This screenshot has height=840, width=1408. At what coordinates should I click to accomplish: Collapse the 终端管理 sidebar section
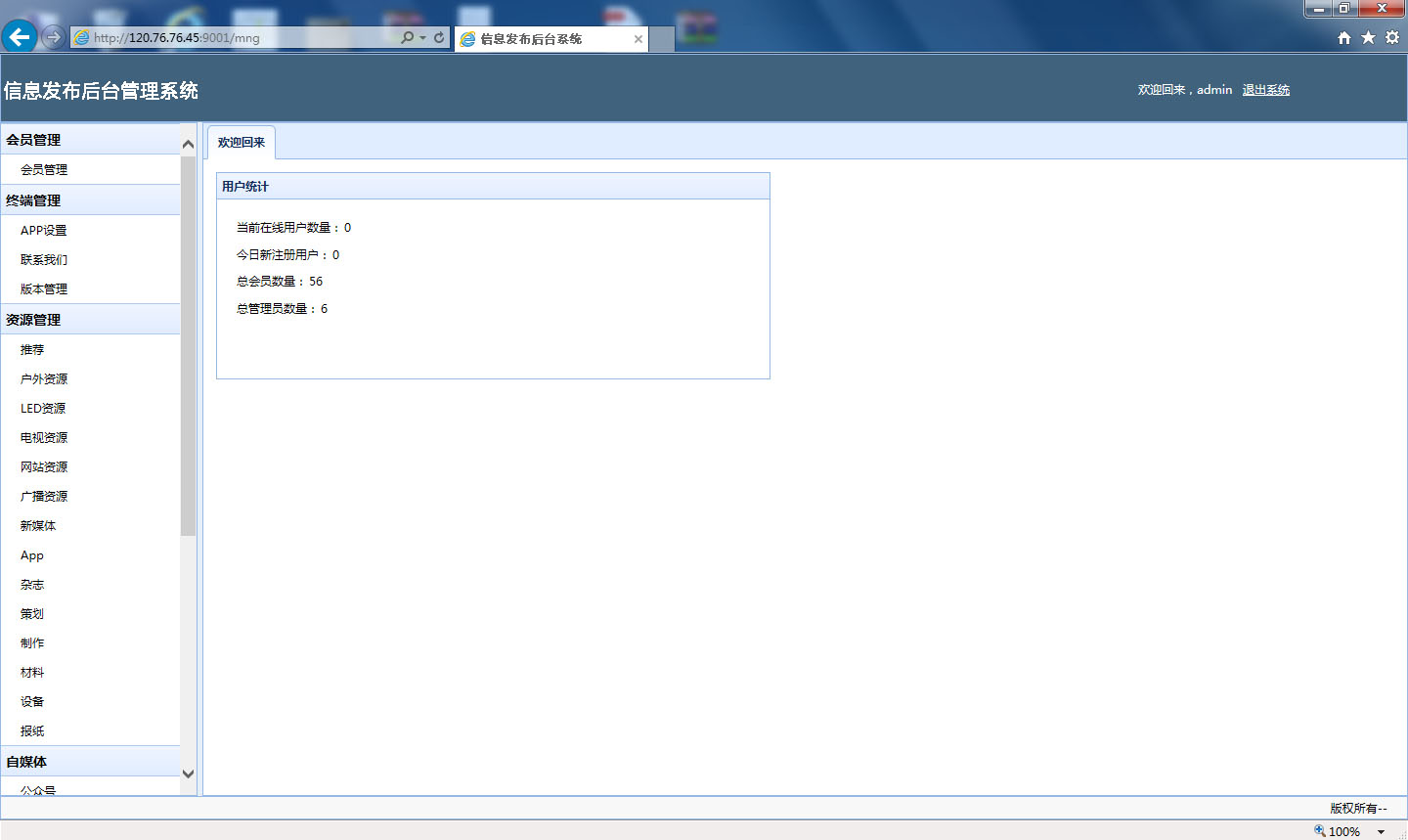pos(33,200)
